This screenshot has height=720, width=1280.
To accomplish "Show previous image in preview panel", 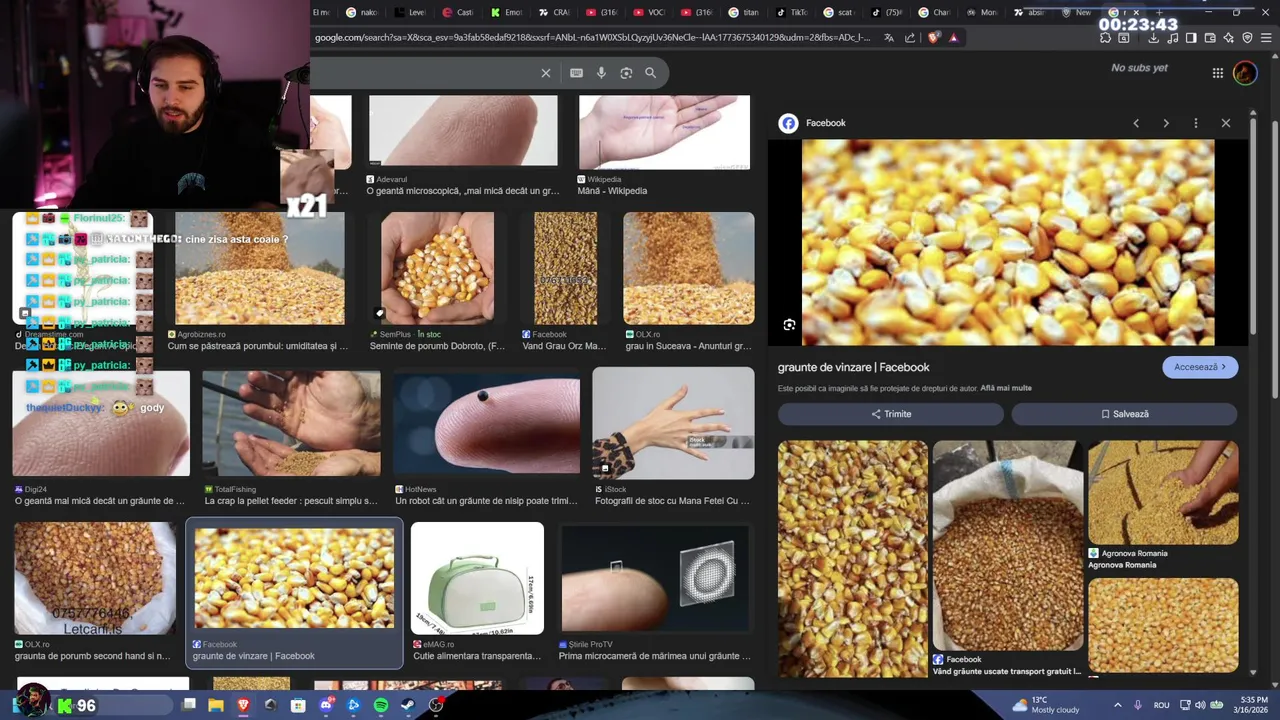I will point(1136,123).
